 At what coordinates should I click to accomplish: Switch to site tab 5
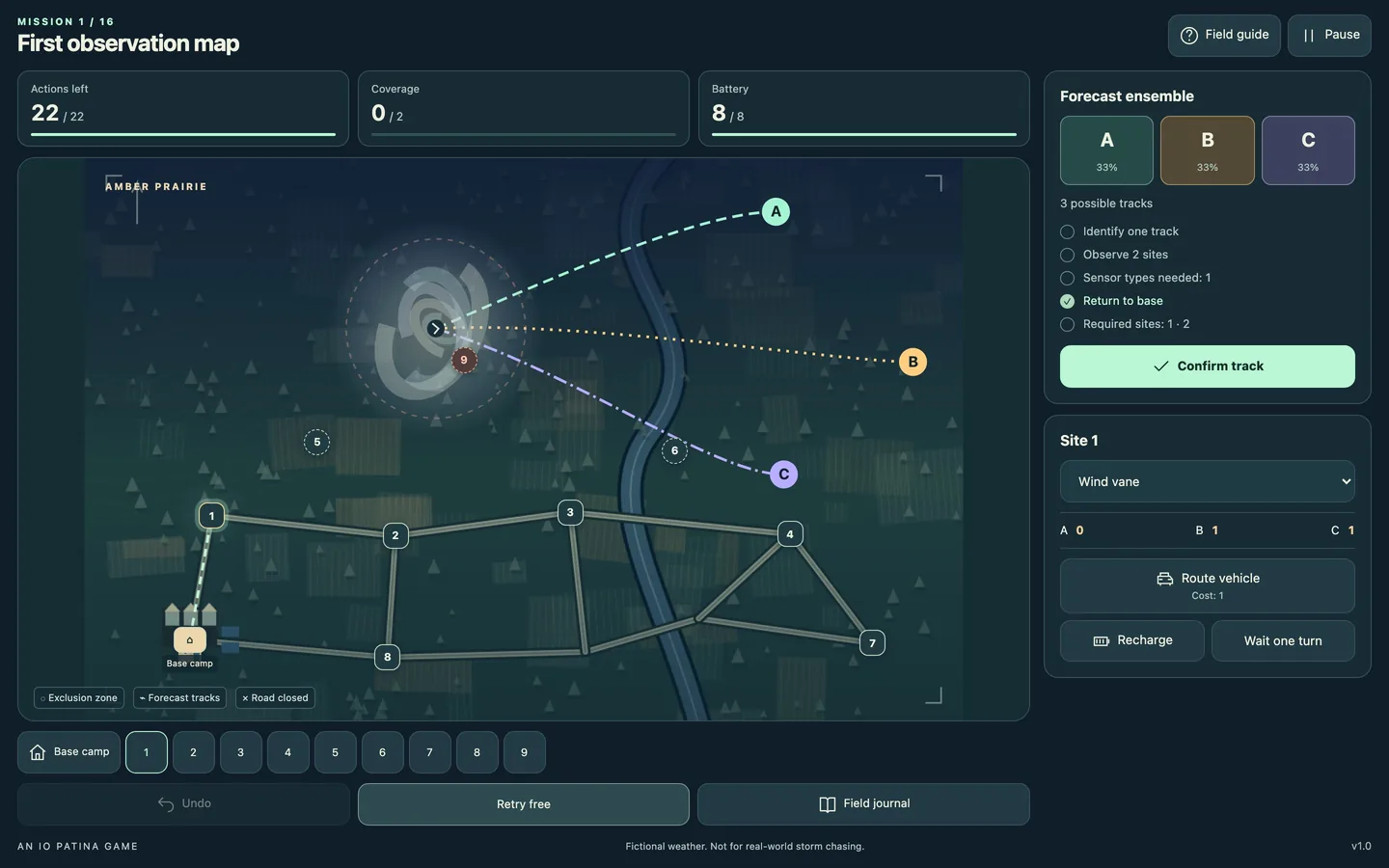335,752
